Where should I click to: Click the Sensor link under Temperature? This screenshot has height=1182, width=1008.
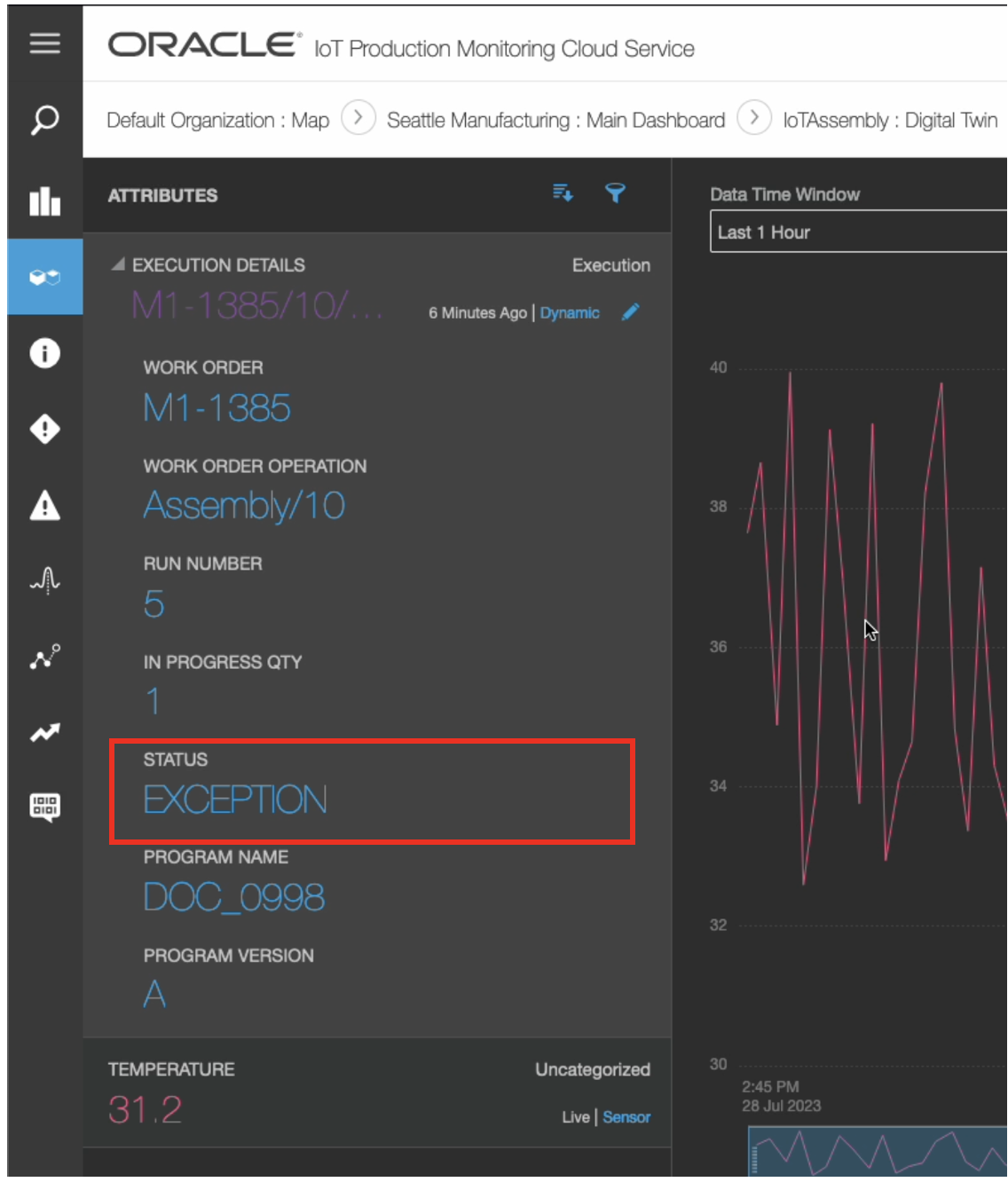point(626,1117)
